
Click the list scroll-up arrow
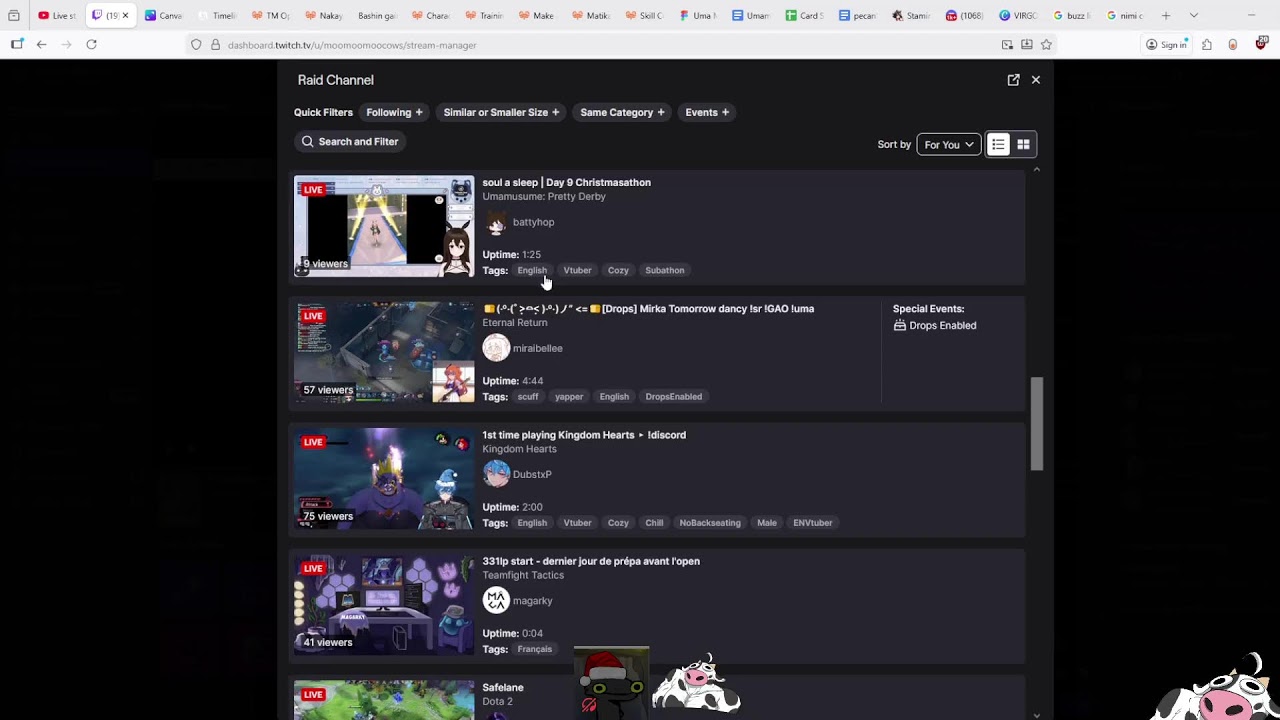[x=1037, y=170]
